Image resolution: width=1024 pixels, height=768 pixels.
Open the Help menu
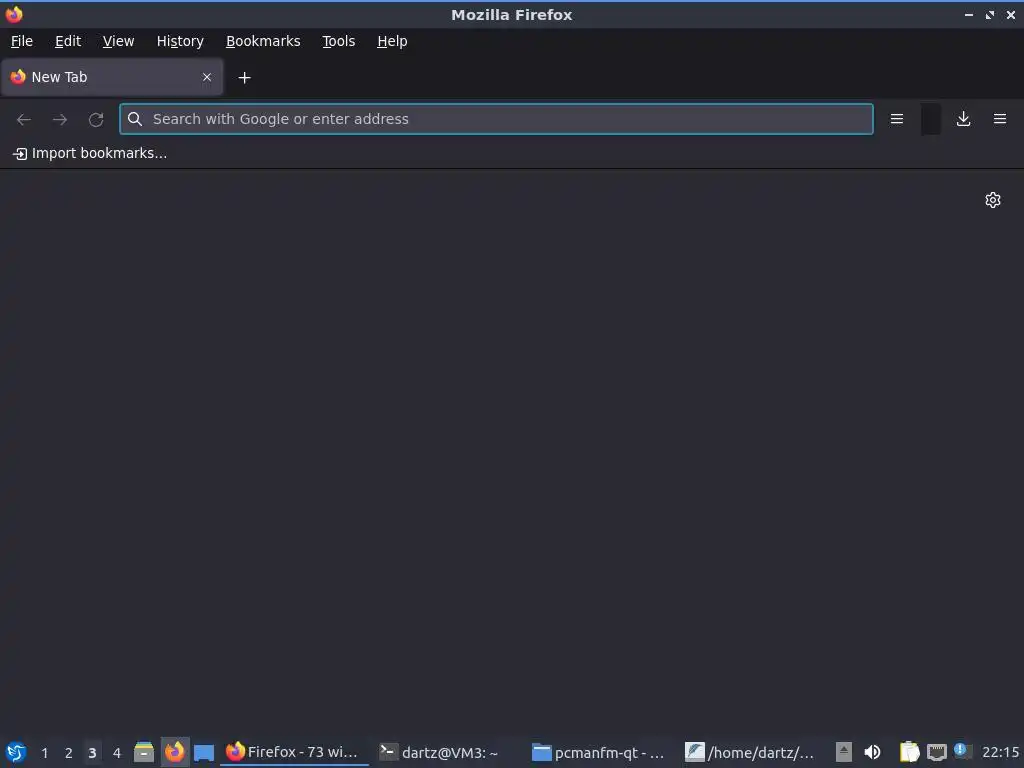click(x=392, y=41)
